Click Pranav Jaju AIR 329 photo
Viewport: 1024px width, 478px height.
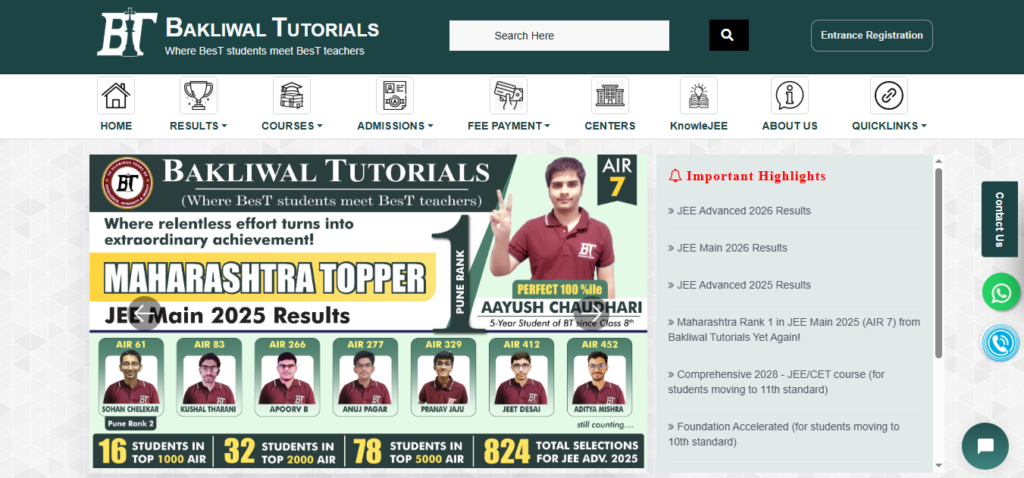point(443,379)
